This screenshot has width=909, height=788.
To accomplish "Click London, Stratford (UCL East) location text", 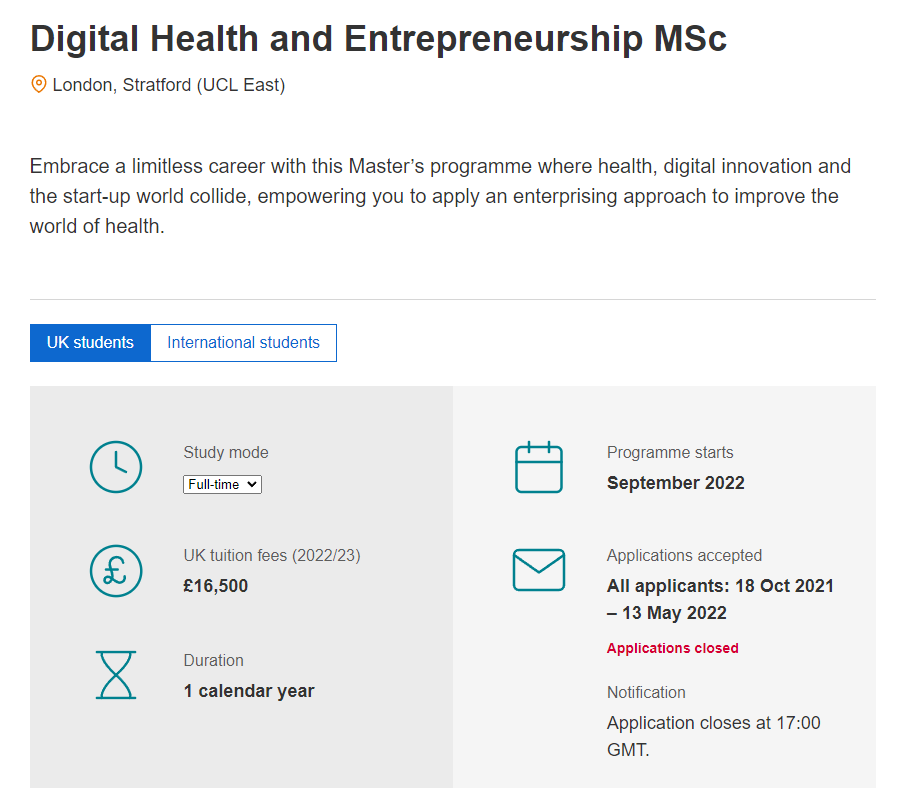I will [169, 85].
